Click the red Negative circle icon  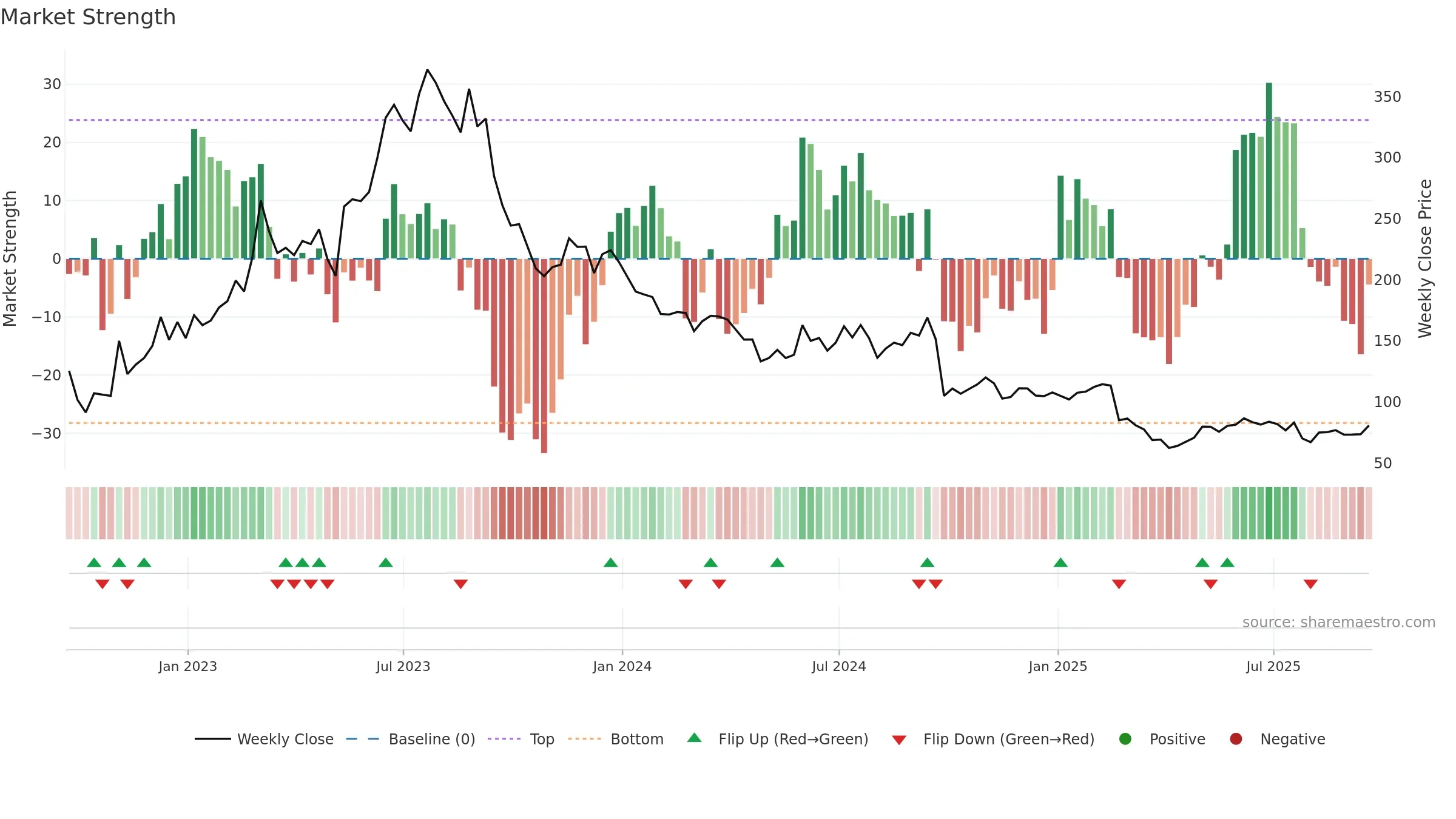[x=1236, y=739]
